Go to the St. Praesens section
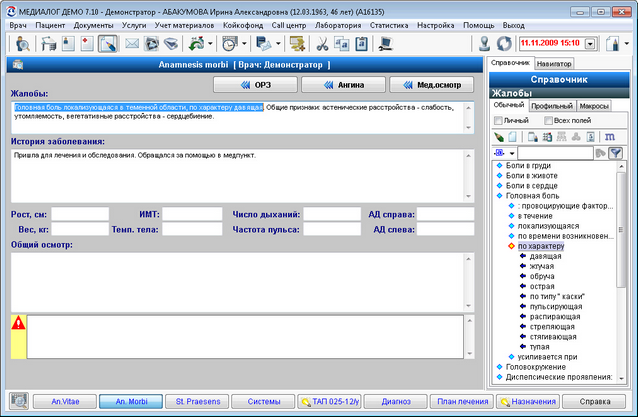Screen dimensions: 638x417 point(198,402)
